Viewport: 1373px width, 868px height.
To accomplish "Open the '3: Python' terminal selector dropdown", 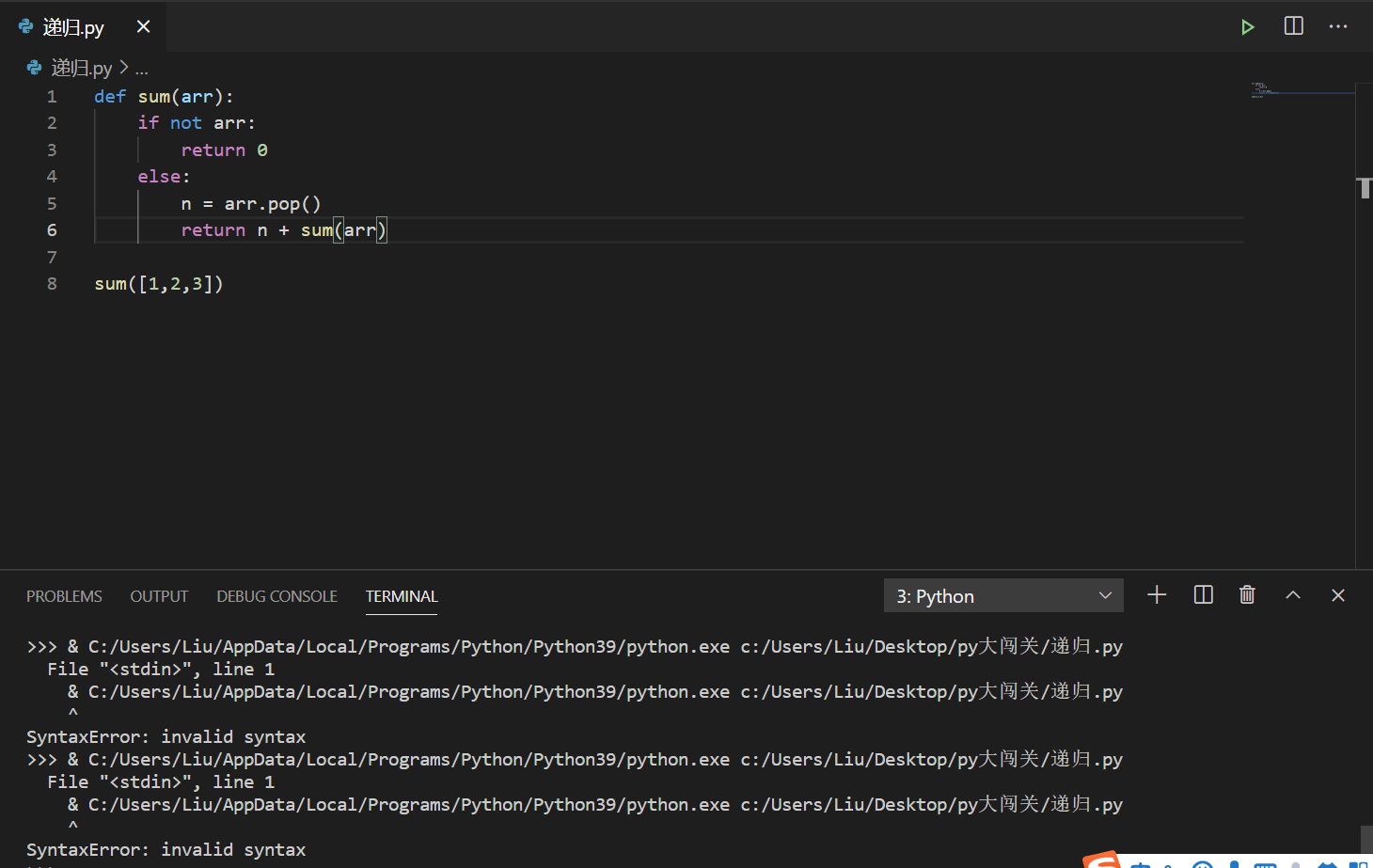I will coord(1003,595).
